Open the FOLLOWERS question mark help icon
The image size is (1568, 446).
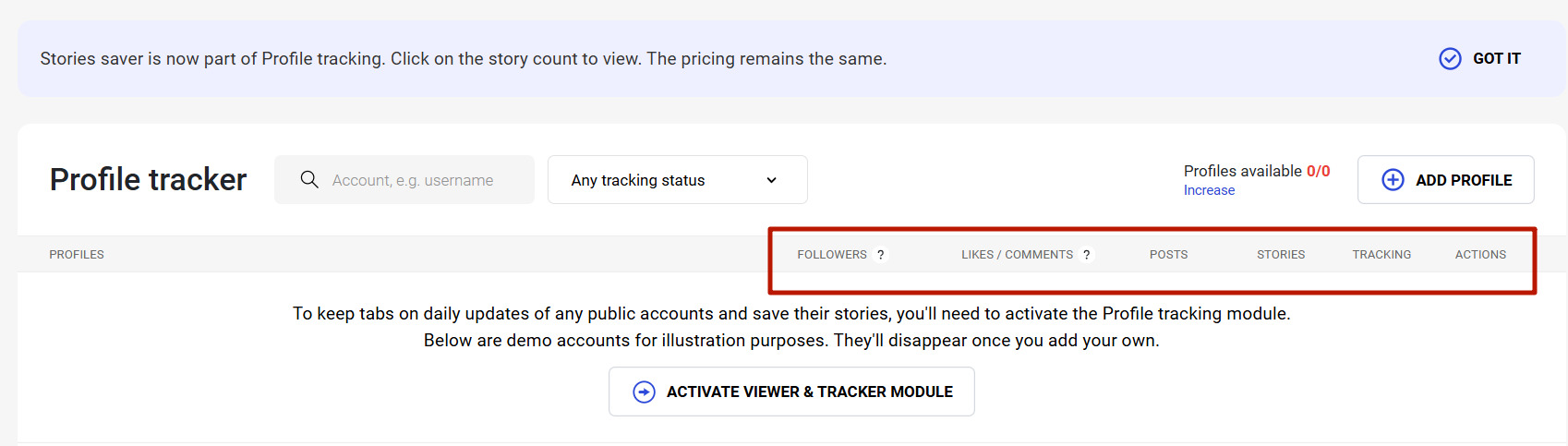click(x=880, y=255)
